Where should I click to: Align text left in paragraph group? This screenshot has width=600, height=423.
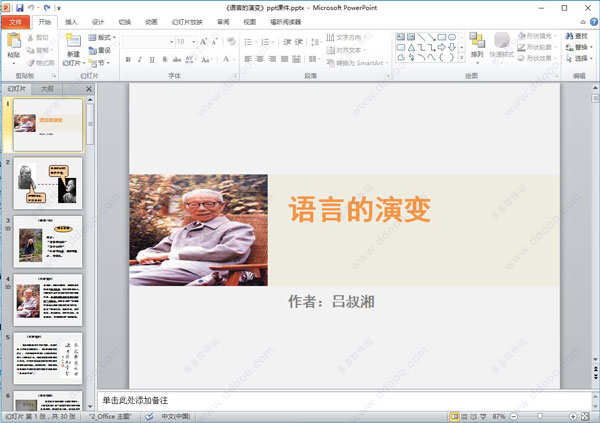[x=248, y=59]
